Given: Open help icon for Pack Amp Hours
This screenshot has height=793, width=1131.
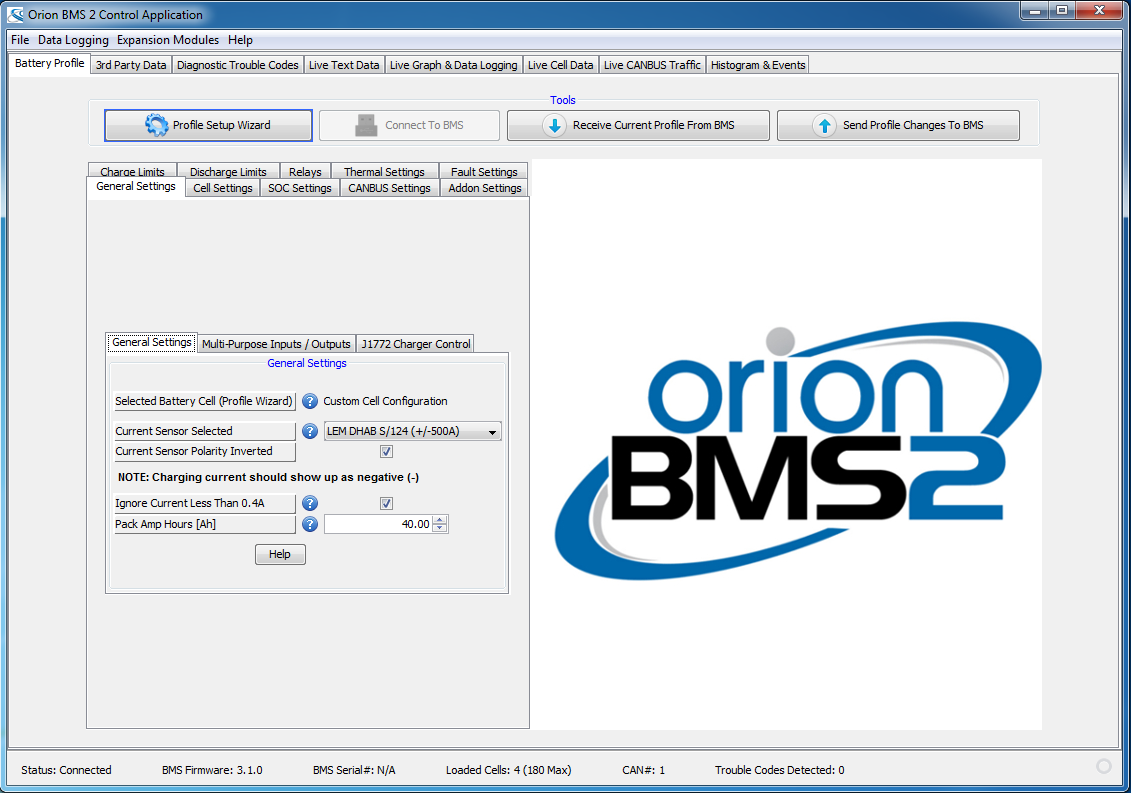Looking at the screenshot, I should (309, 524).
